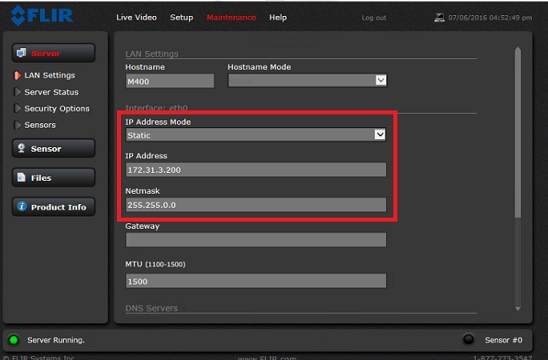Click the arrow icon beside Server Status
This screenshot has height=360, width=548.
tap(17, 92)
